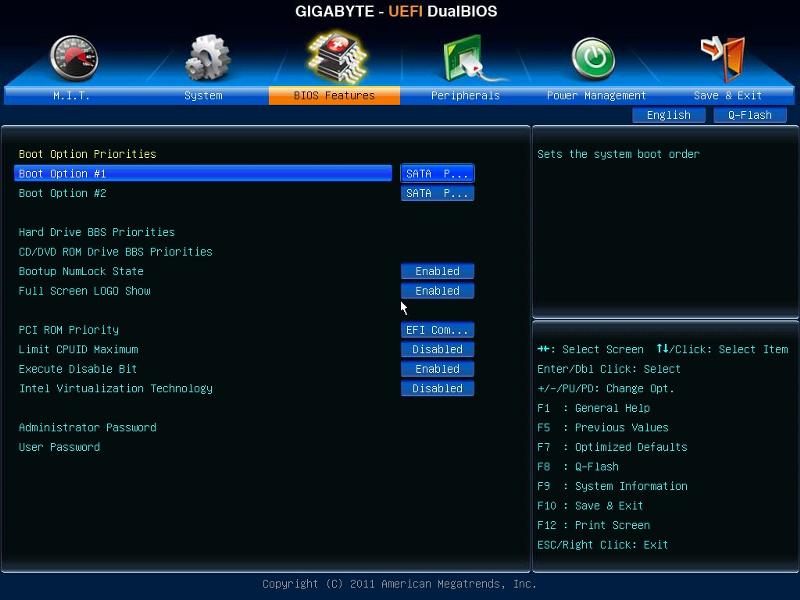
Task: Click the F1 General Help line
Action: point(593,408)
